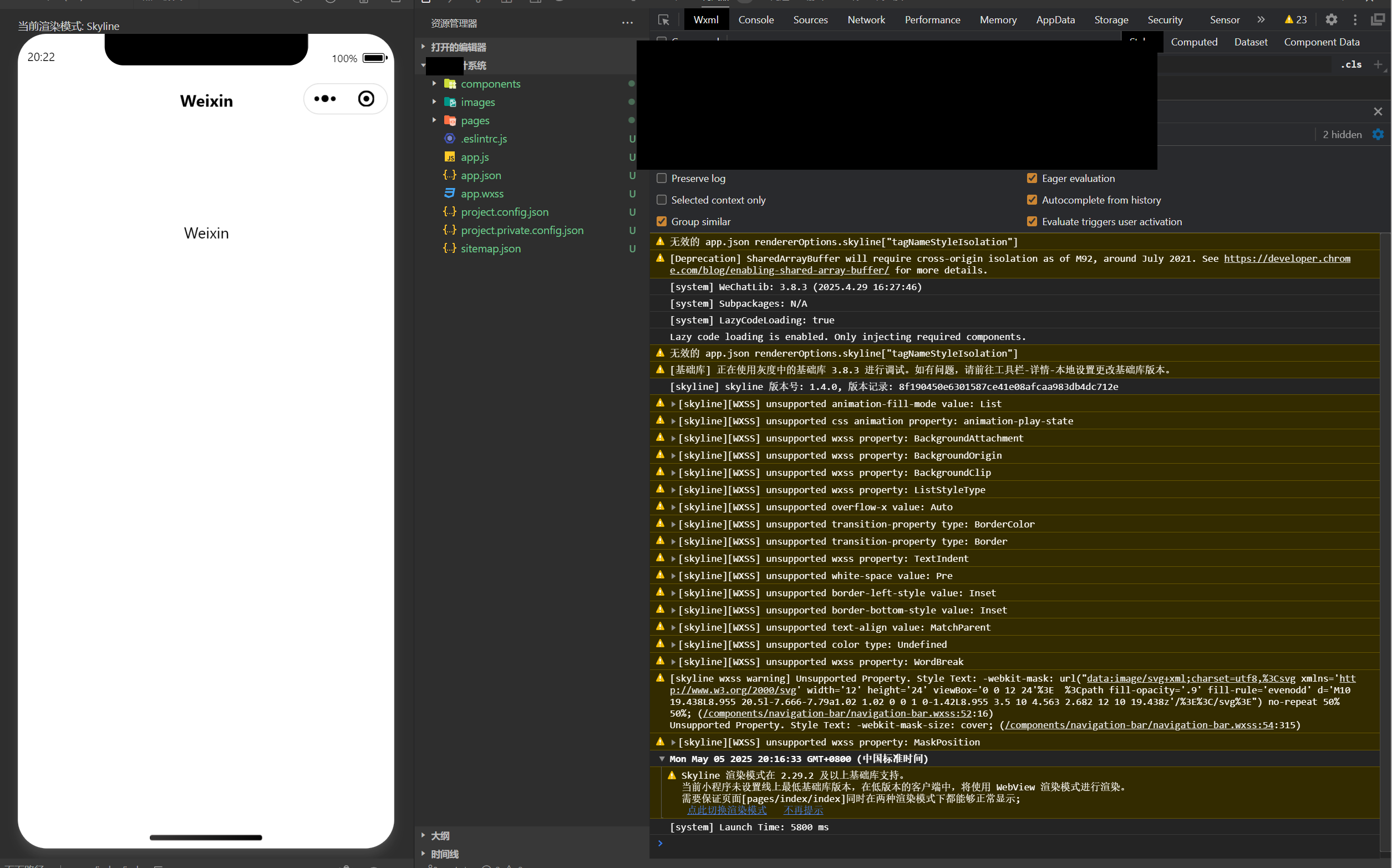
Task: Click the 23 warnings badge
Action: click(x=1296, y=19)
